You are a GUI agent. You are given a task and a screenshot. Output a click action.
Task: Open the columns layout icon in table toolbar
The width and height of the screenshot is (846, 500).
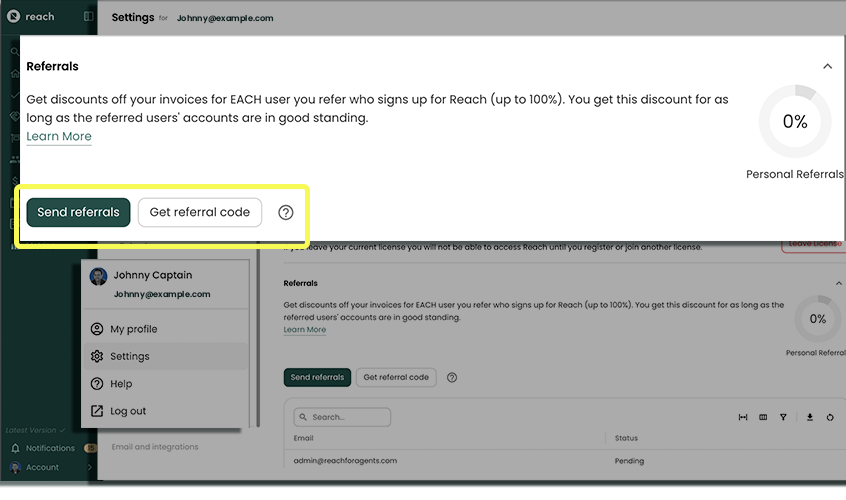point(763,417)
